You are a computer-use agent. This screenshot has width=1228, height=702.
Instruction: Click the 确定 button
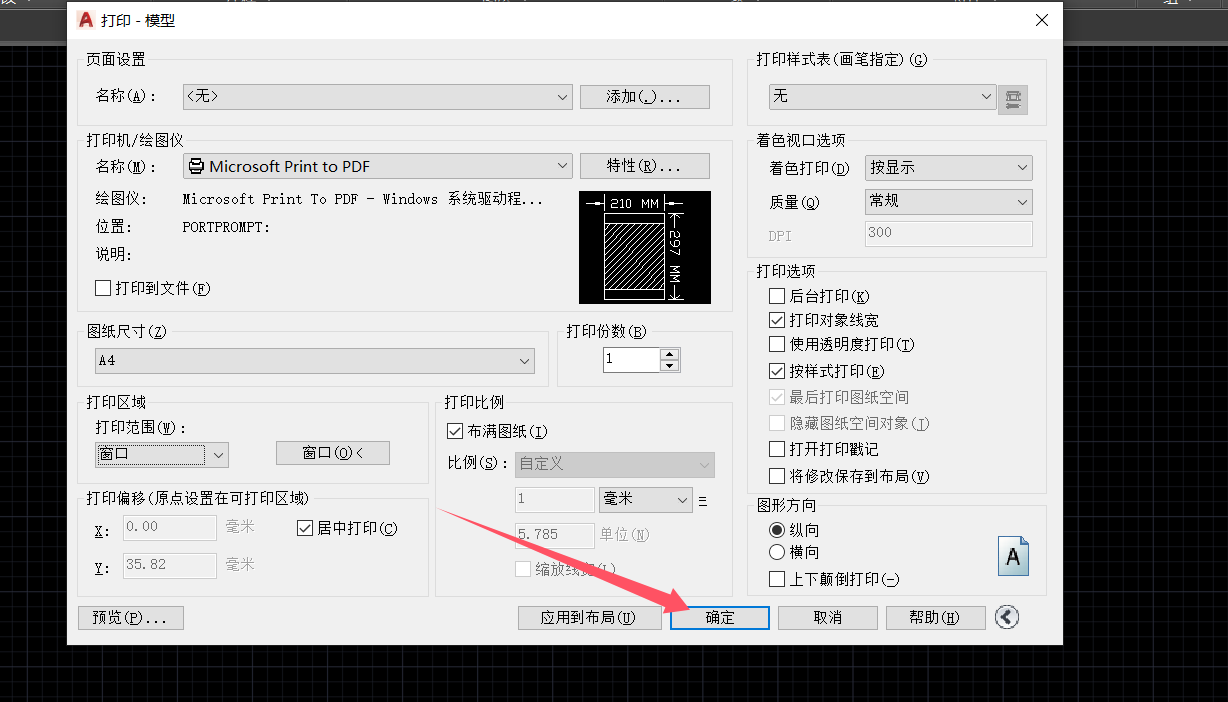click(x=720, y=617)
